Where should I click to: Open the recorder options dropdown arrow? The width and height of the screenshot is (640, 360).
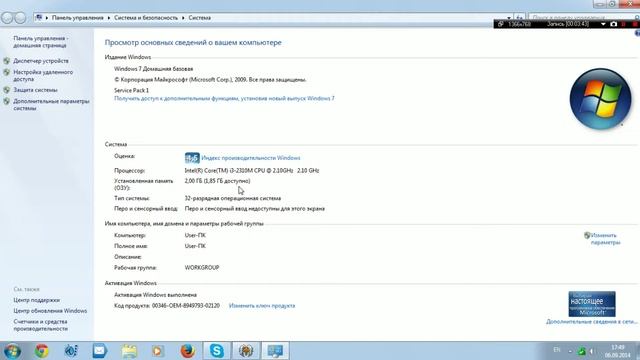tap(603, 24)
